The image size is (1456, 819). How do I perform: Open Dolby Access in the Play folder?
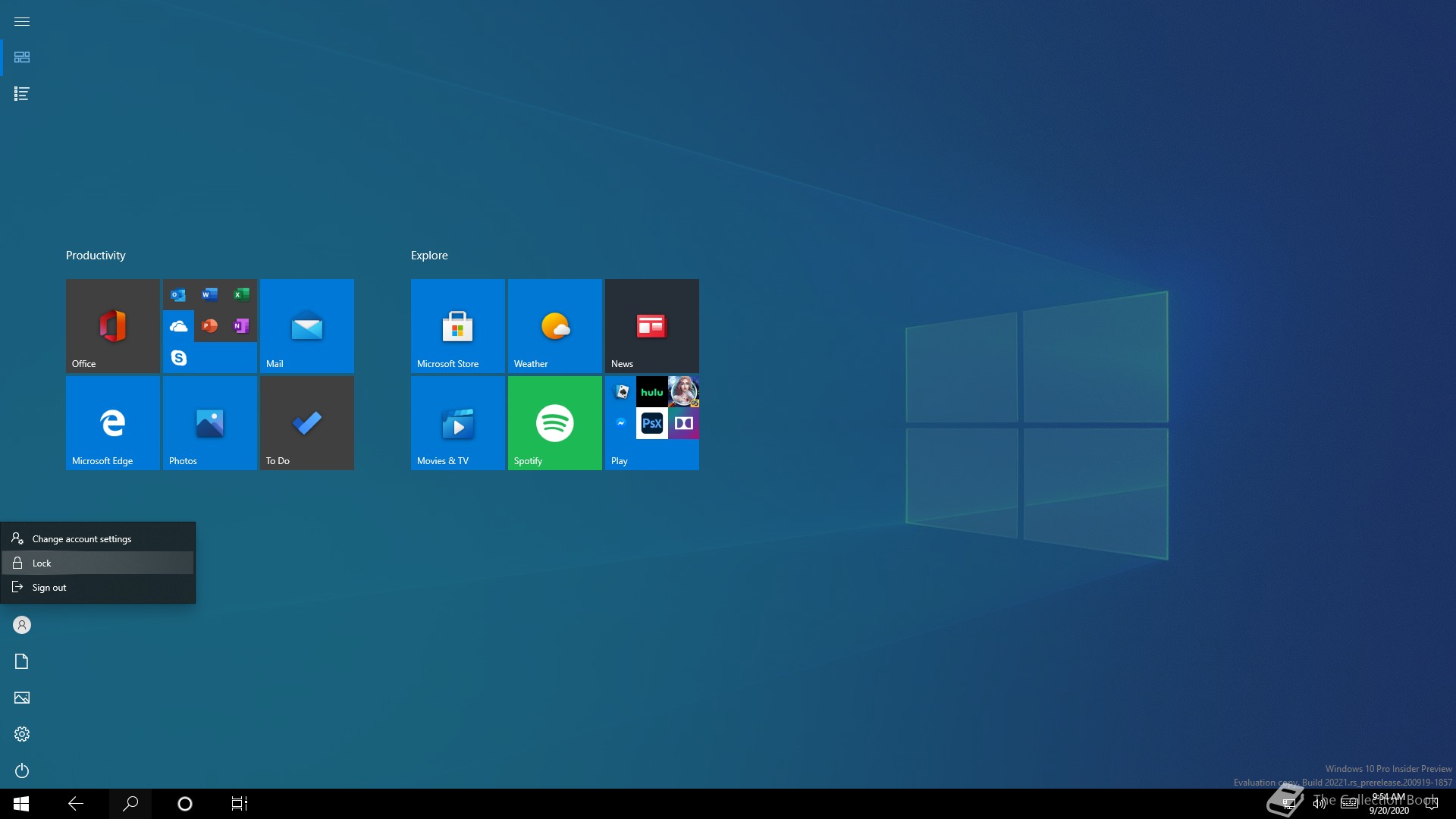[x=683, y=423]
